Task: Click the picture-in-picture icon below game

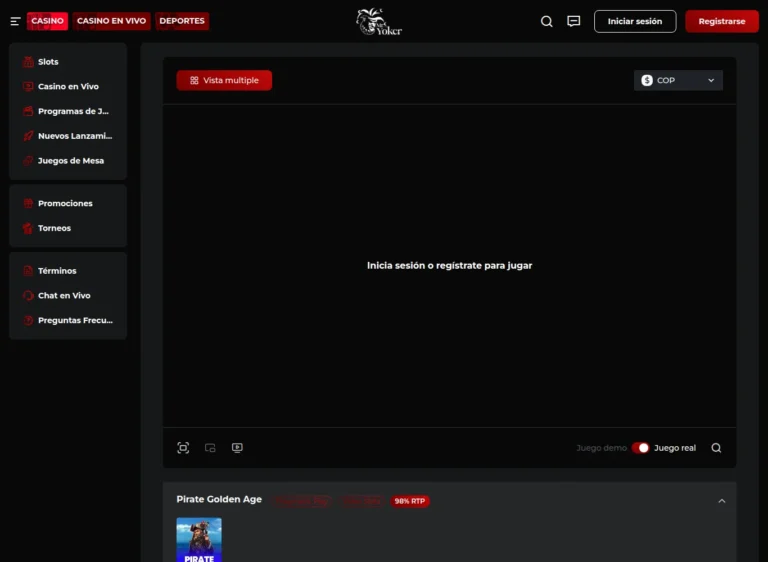Action: pyautogui.click(x=210, y=448)
